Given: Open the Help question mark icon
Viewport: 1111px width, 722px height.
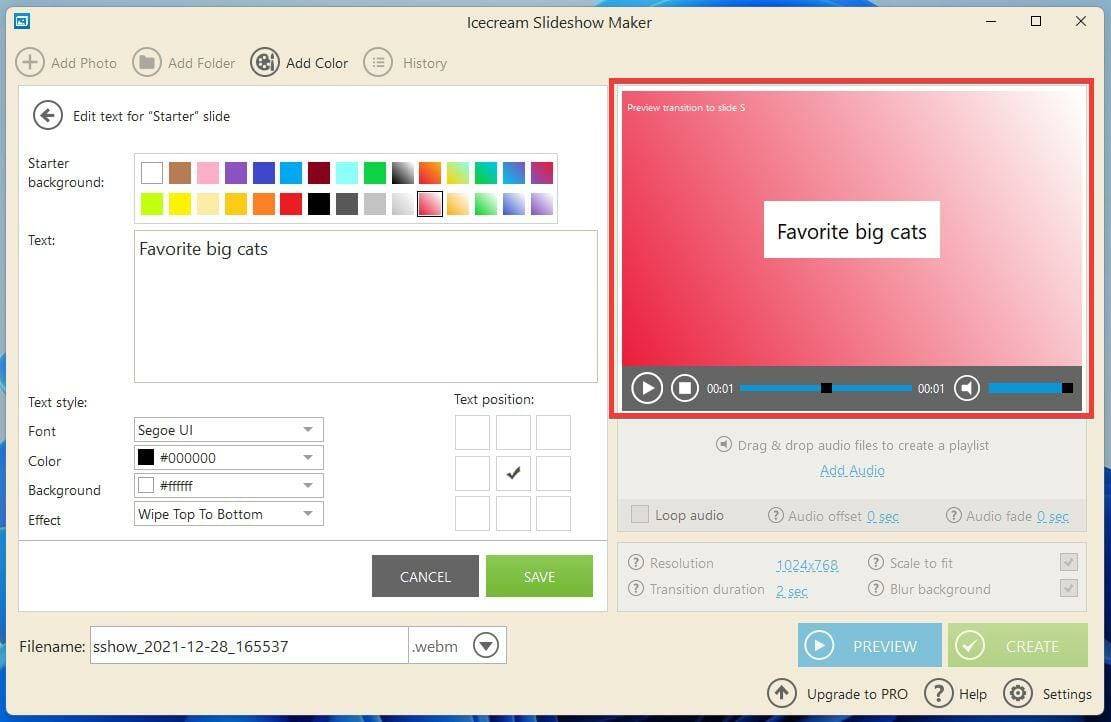Looking at the screenshot, I should [938, 693].
